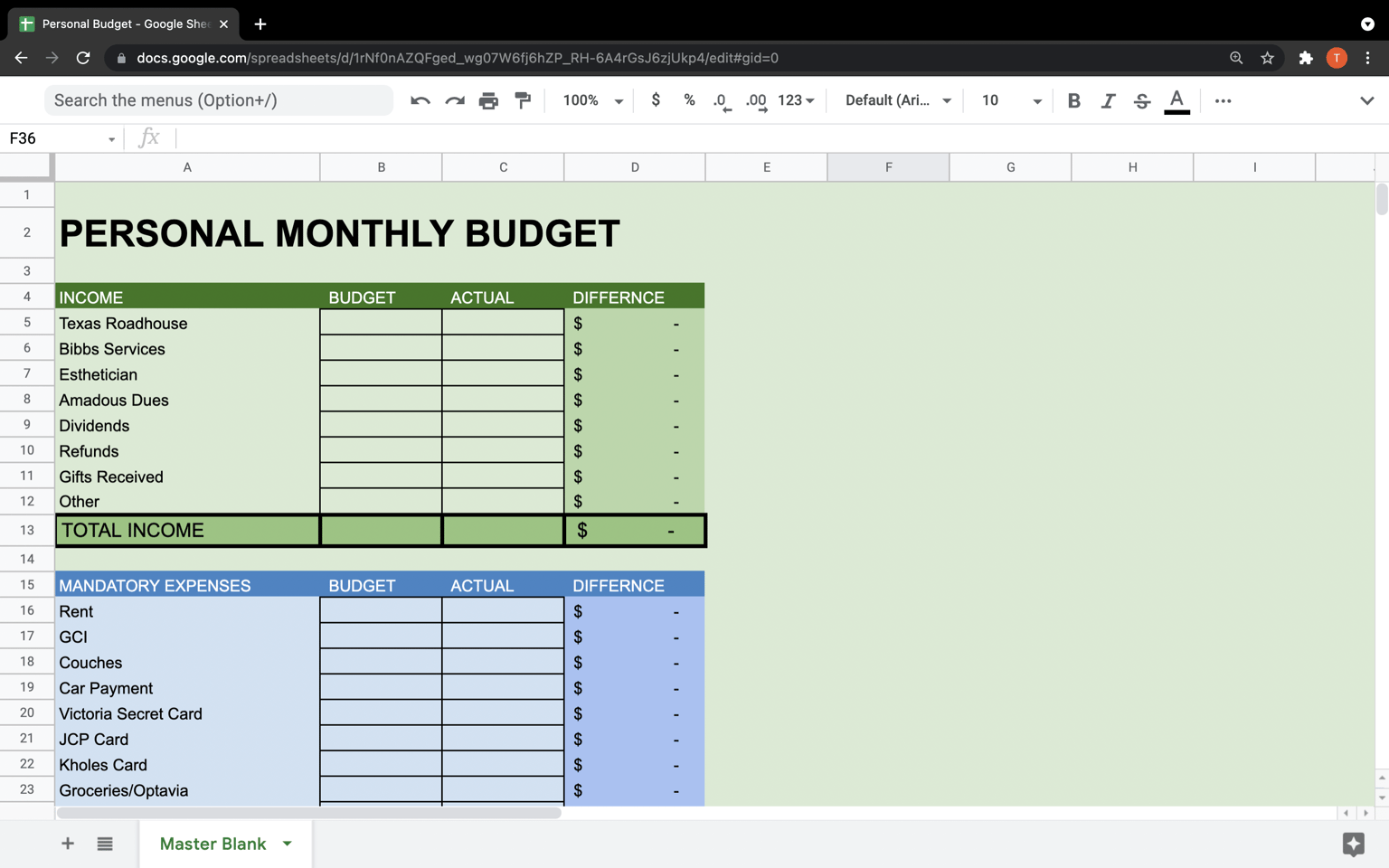Screen dimensions: 1389x868
Task: Click the Victoria Secret Card cell
Action: [187, 713]
